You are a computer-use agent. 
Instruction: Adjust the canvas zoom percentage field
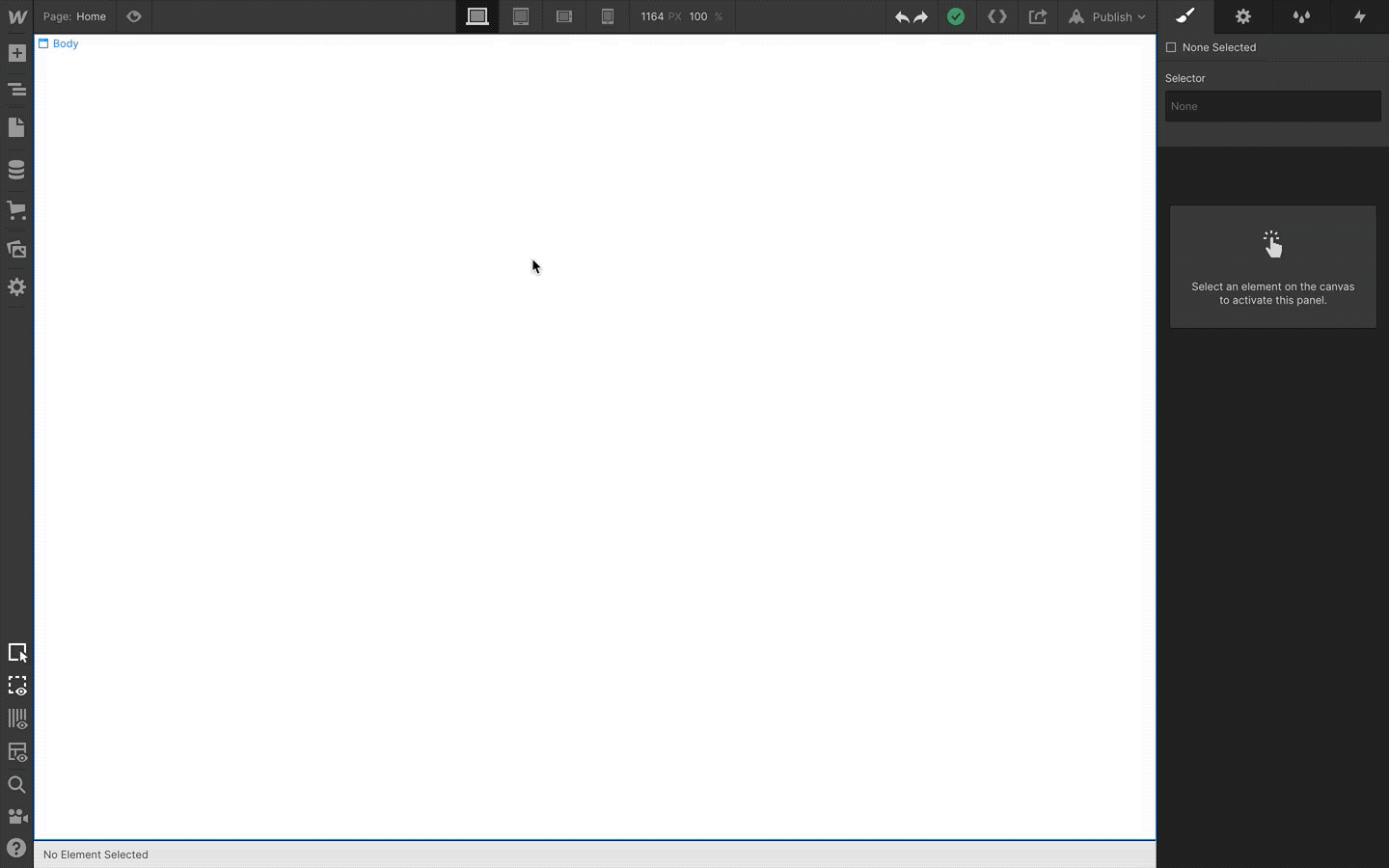point(696,16)
